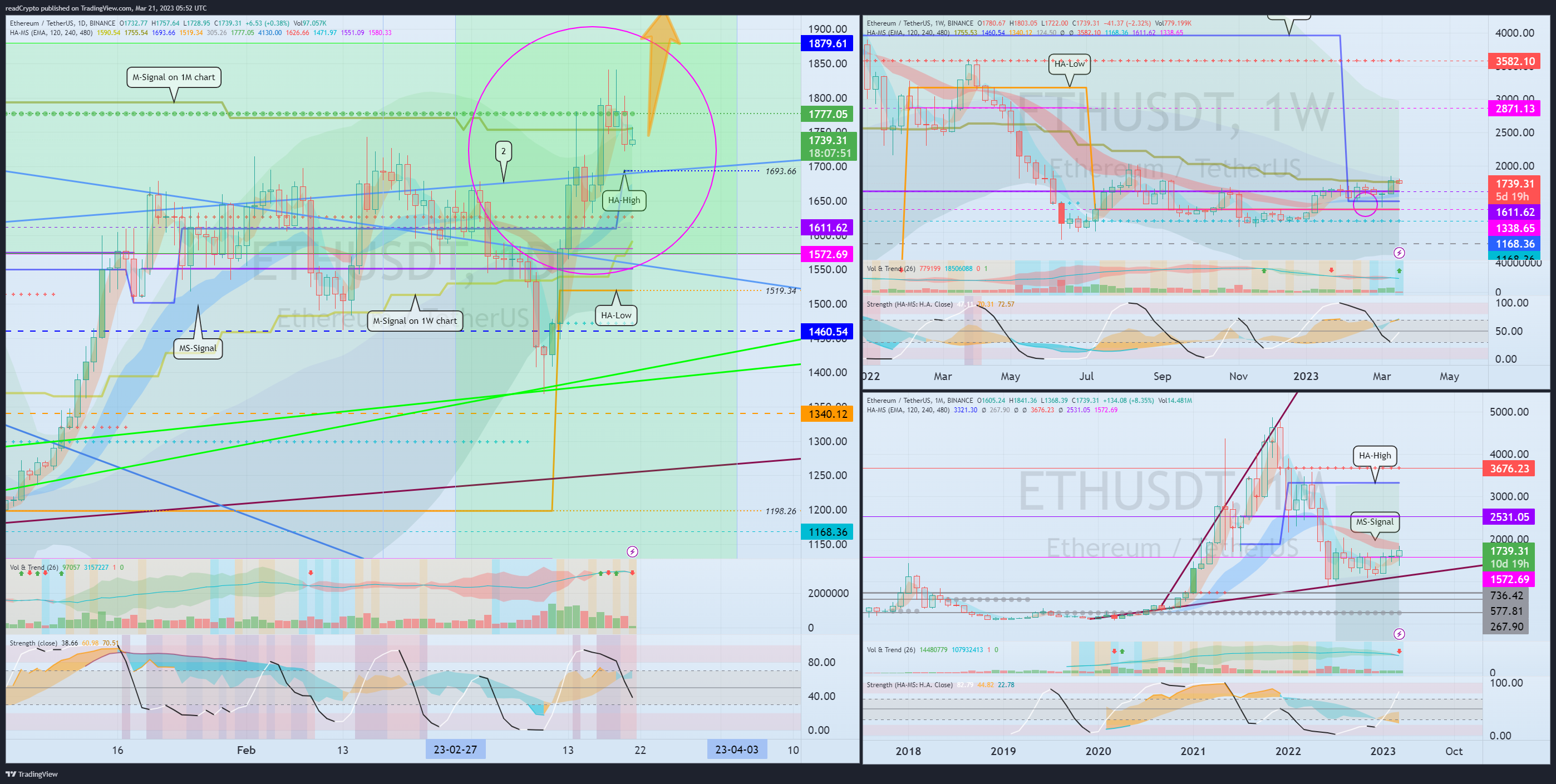
Task: Select the MS-Signal callout on monthly chart
Action: (1375, 522)
